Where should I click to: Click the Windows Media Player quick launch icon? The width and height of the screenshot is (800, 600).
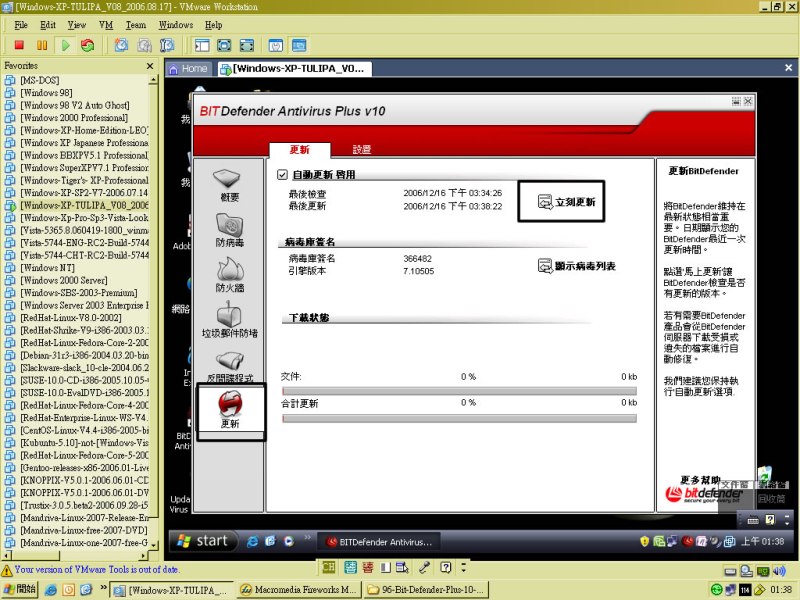click(x=289, y=541)
